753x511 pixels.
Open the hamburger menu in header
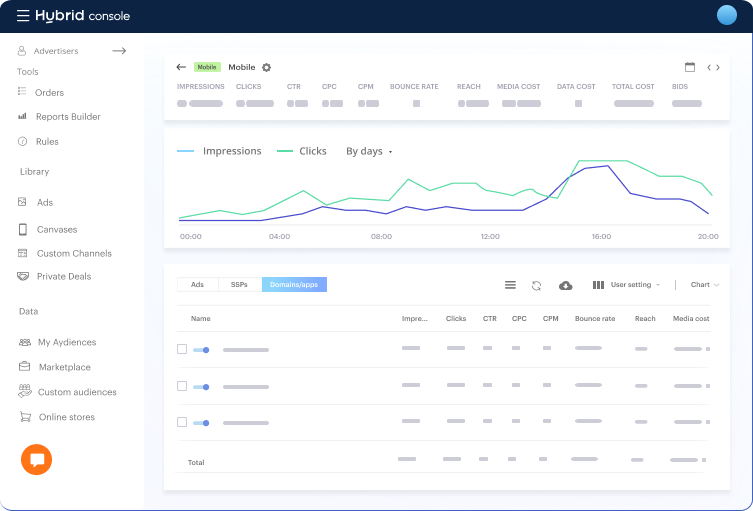coord(23,15)
